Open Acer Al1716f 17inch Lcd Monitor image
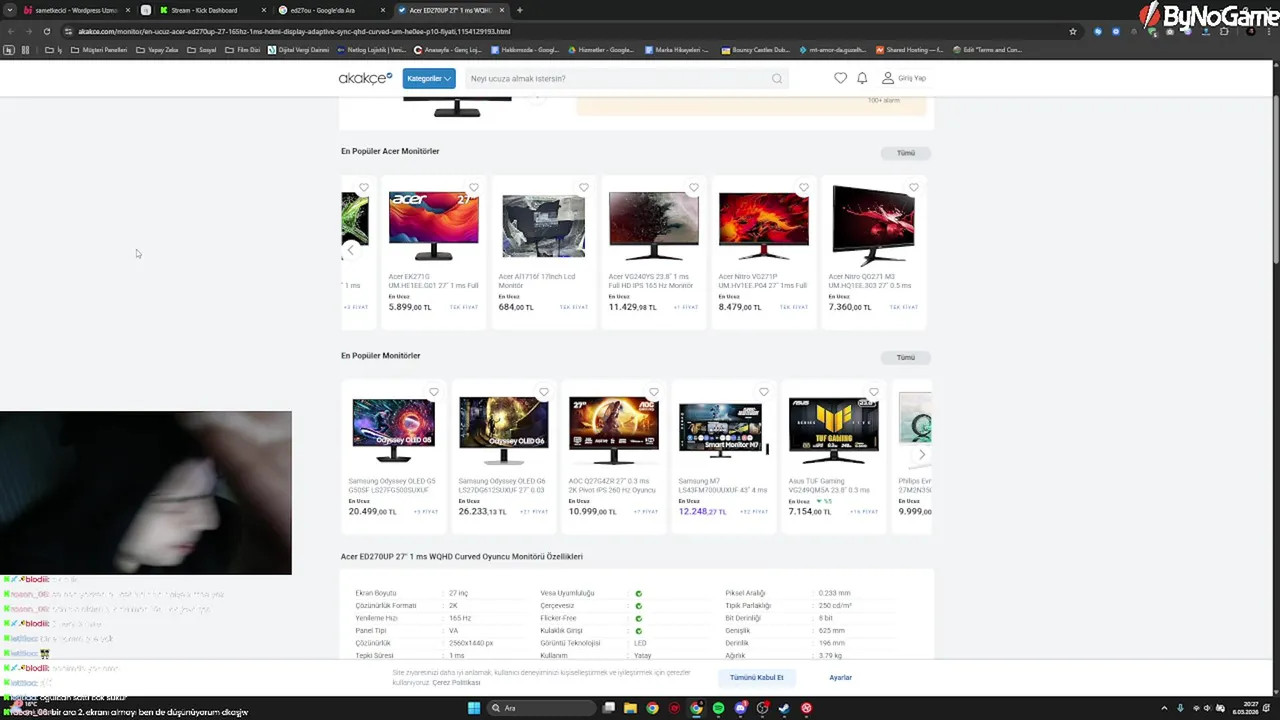The height and width of the screenshot is (720, 1280). 544,226
